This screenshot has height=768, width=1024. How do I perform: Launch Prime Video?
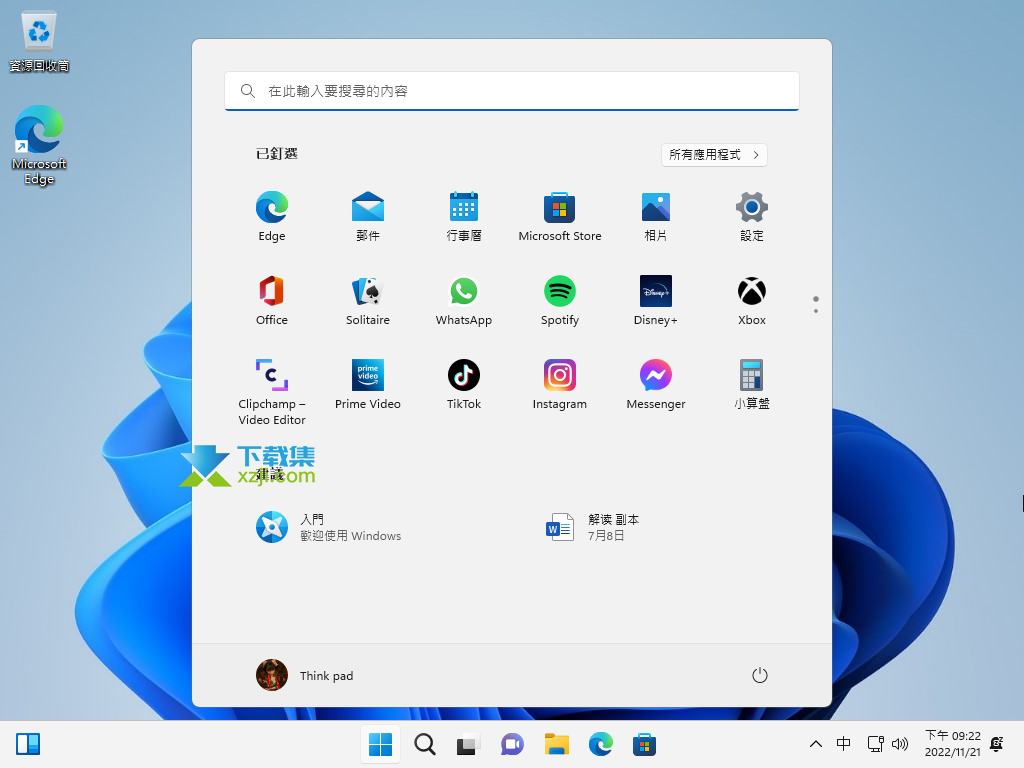click(x=368, y=385)
